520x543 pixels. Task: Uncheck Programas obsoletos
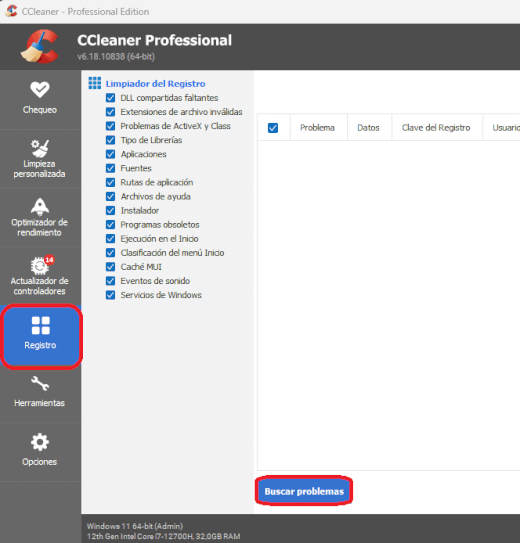click(x=110, y=224)
